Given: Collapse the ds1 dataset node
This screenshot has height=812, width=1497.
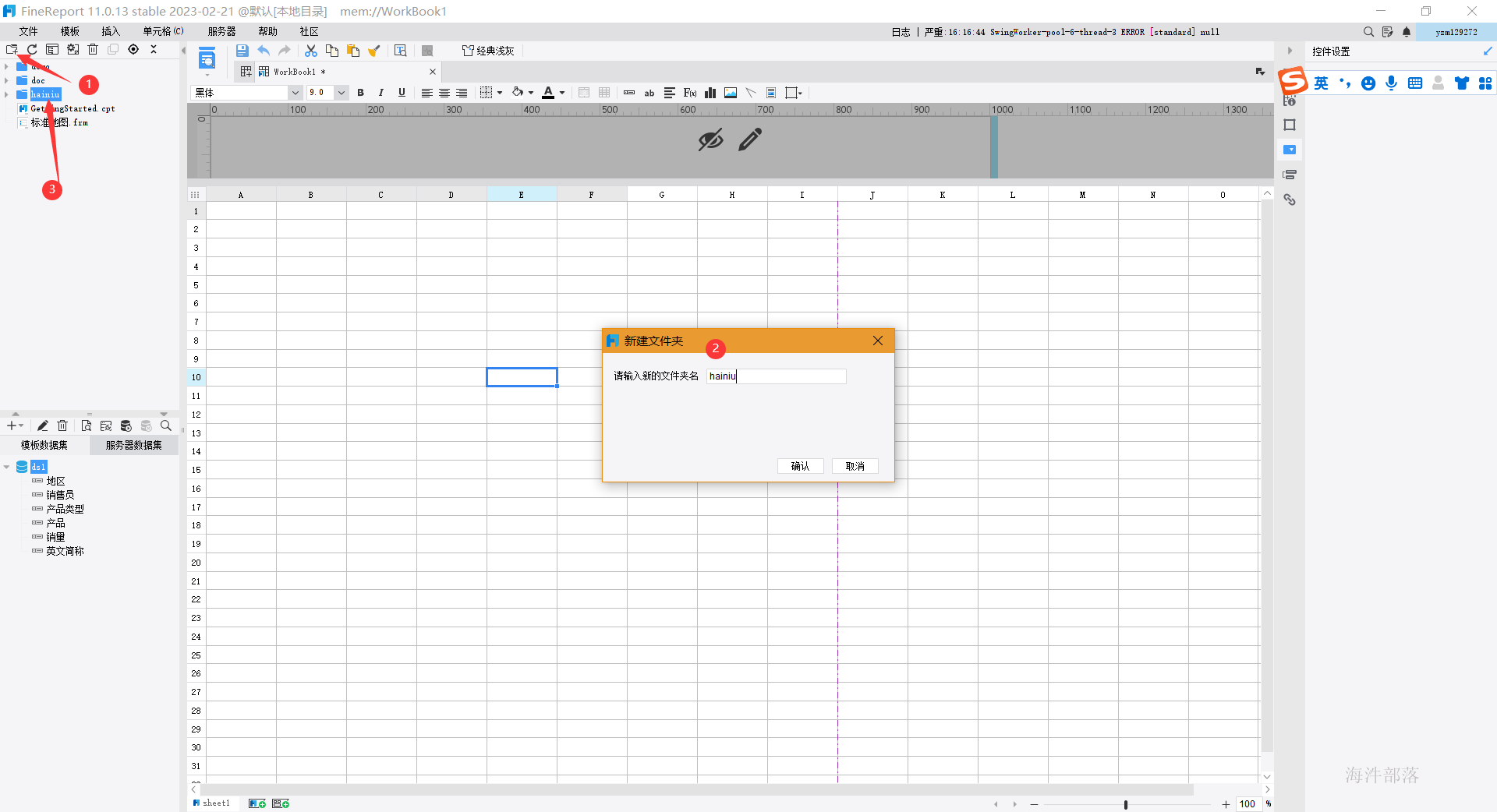Looking at the screenshot, I should tap(6, 467).
